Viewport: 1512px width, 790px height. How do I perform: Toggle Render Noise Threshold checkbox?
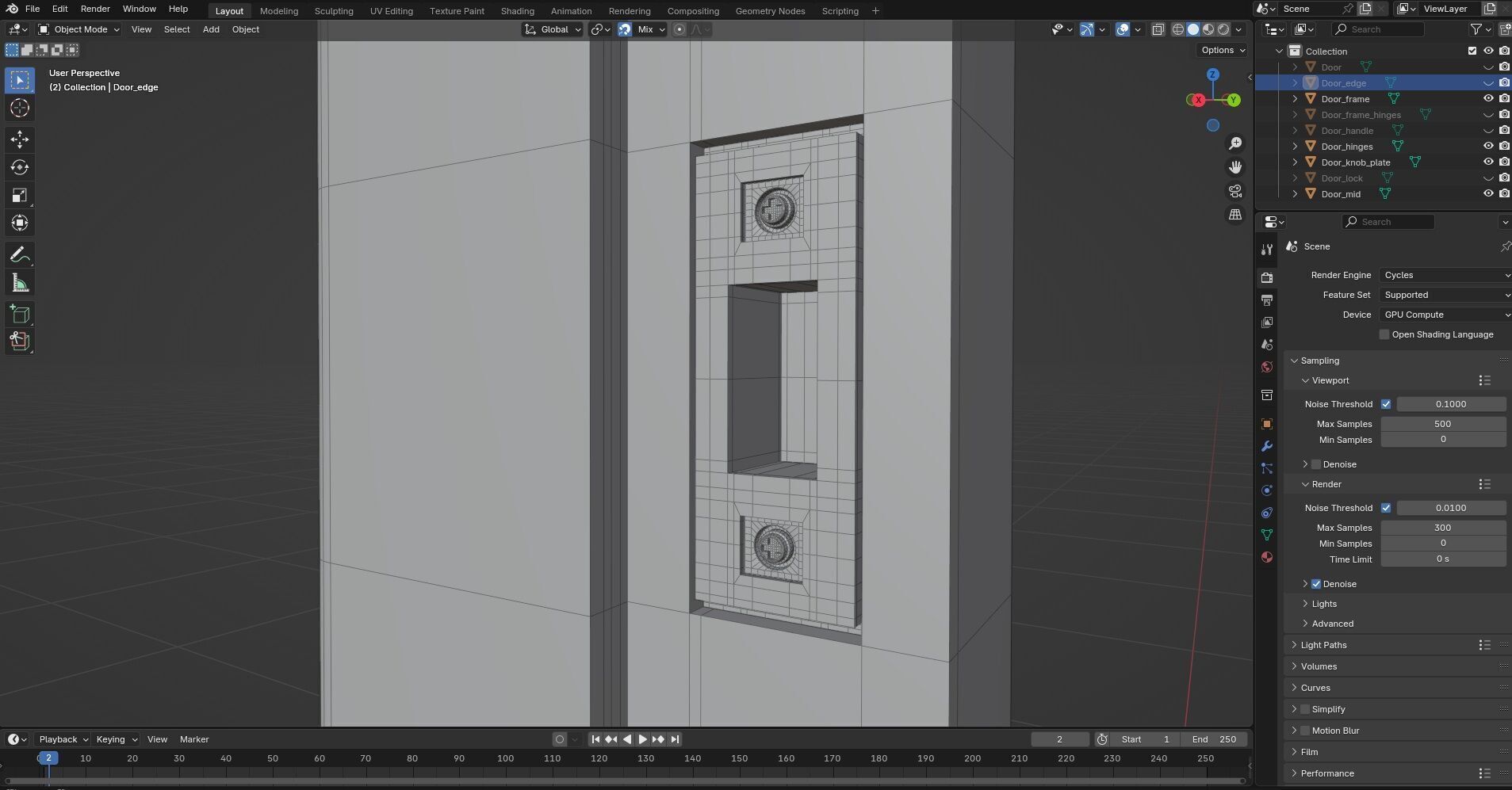[1386, 508]
